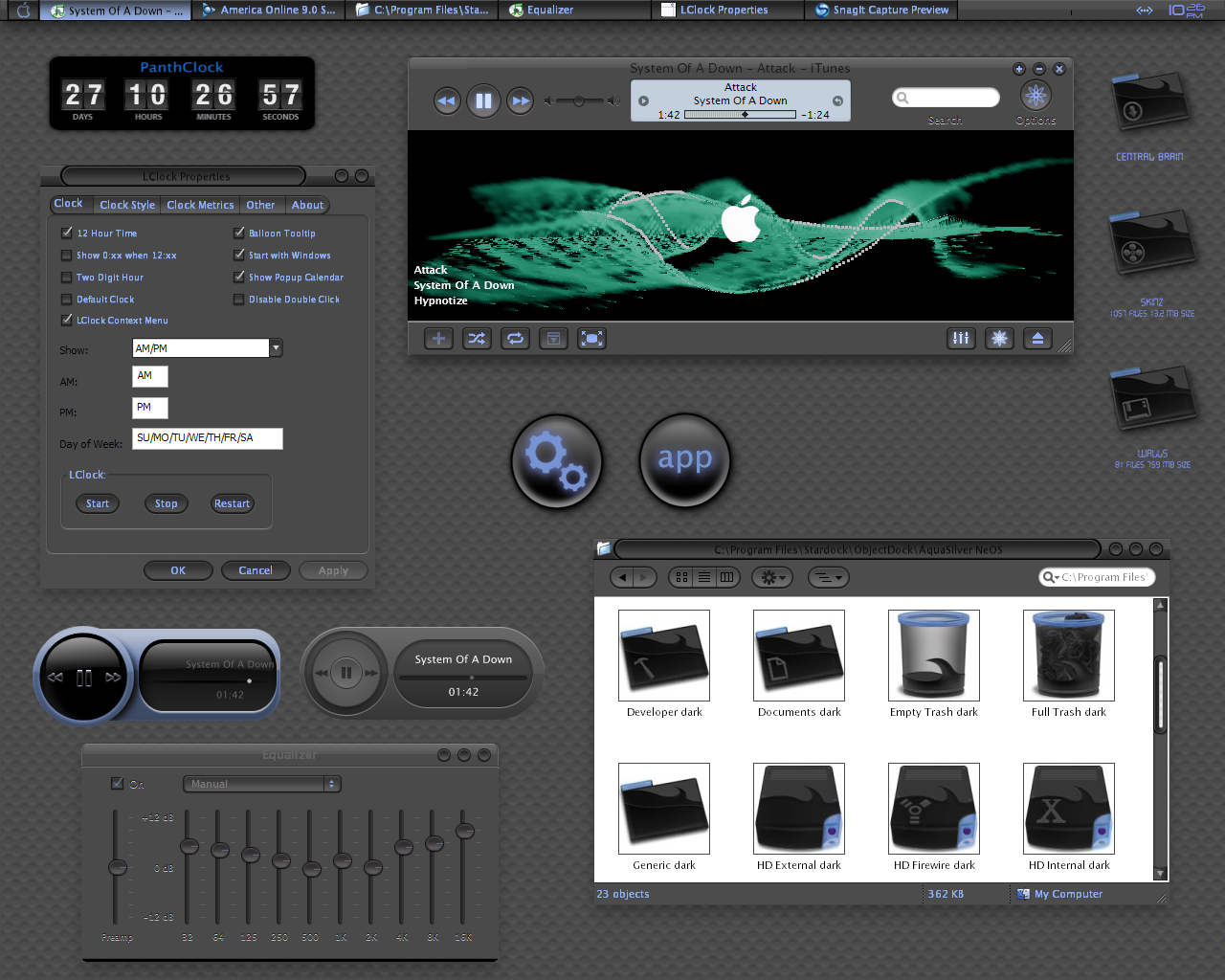Screen dimensions: 1225x980
Task: Open the blue gears dock icon
Action: pos(557,461)
